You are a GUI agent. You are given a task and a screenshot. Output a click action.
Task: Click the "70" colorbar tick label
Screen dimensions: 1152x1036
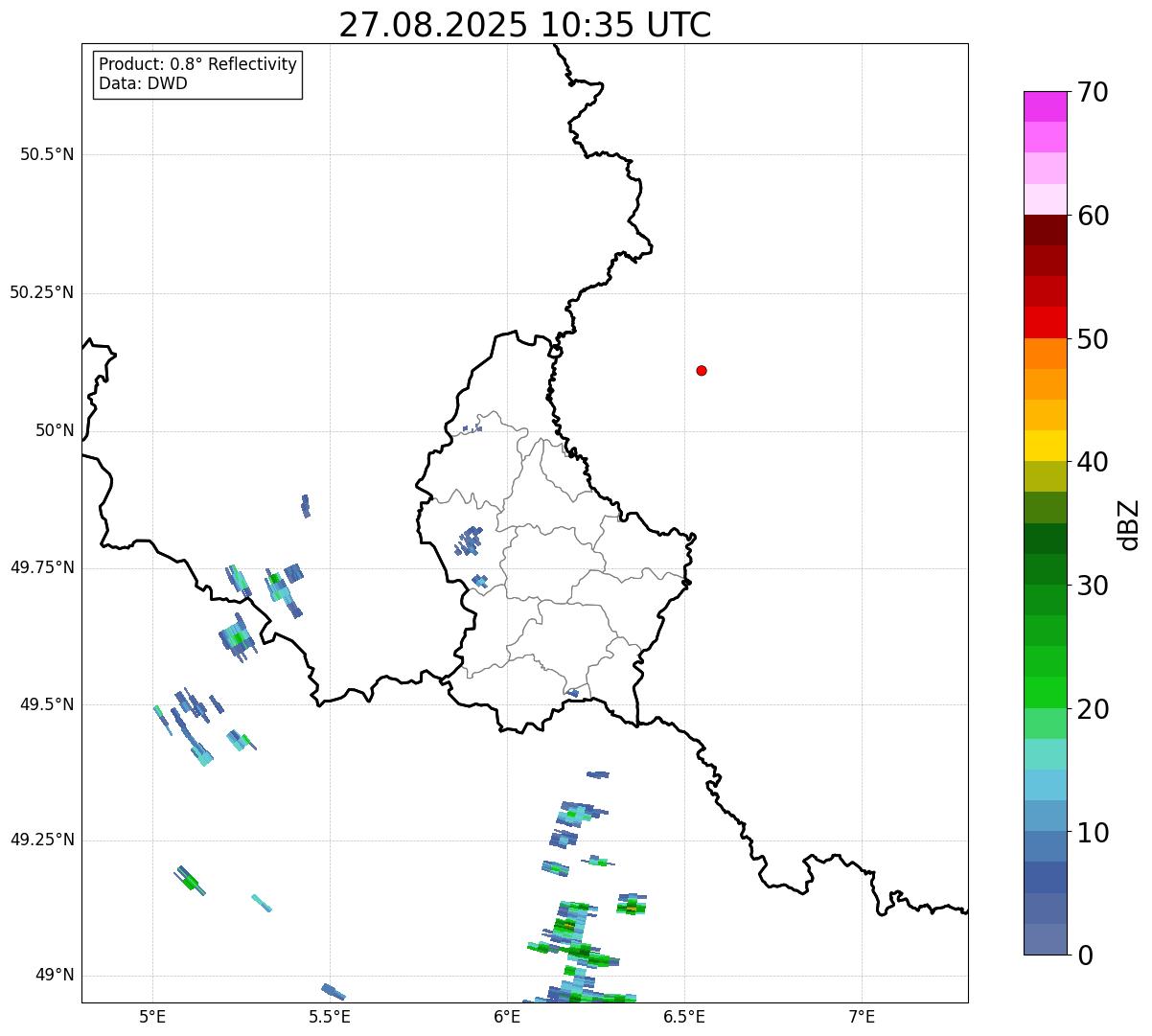click(x=1093, y=92)
